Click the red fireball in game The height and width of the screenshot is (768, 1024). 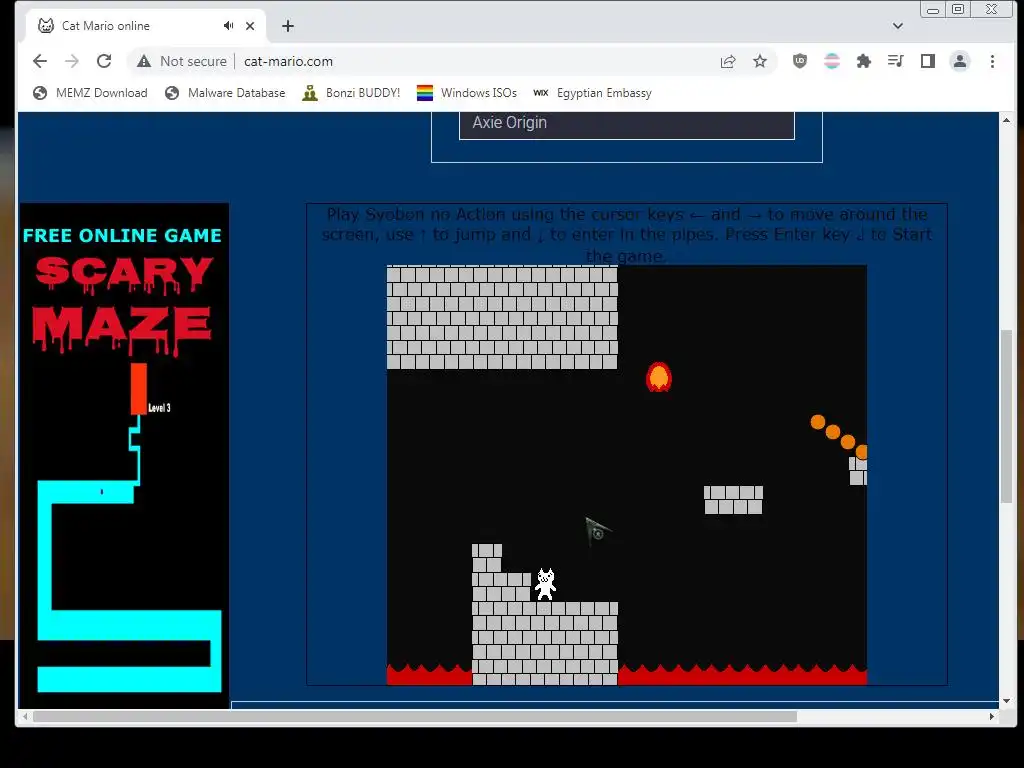coord(659,377)
